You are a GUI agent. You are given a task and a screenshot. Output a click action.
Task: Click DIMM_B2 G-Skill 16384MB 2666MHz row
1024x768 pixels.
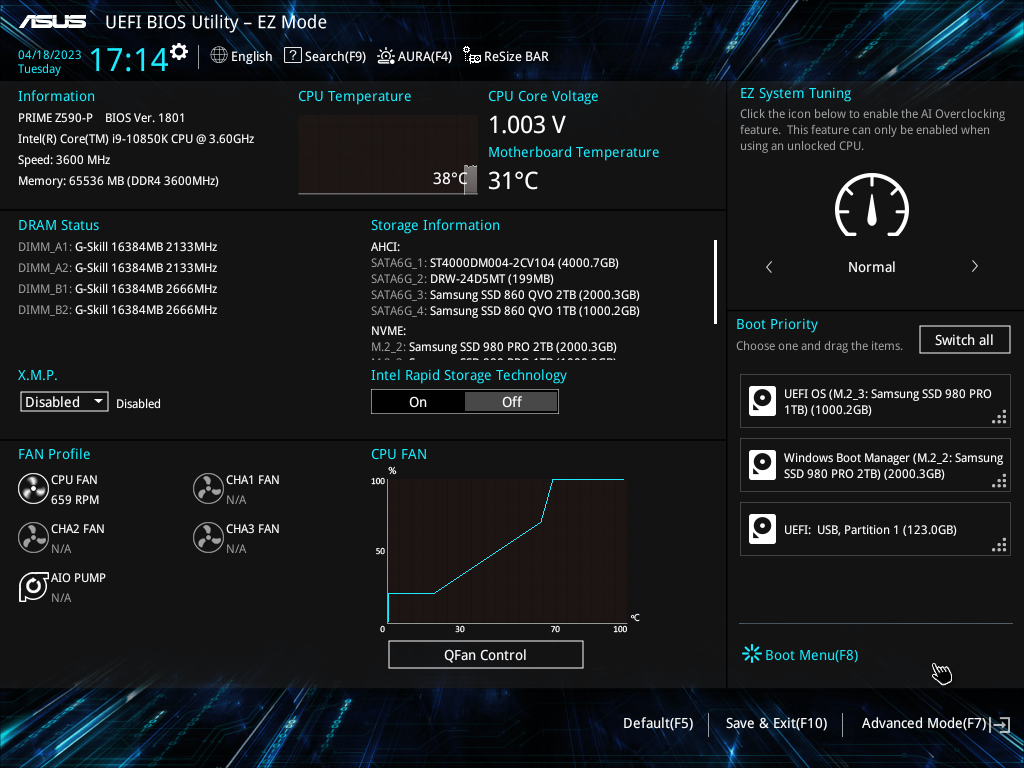tap(118, 310)
